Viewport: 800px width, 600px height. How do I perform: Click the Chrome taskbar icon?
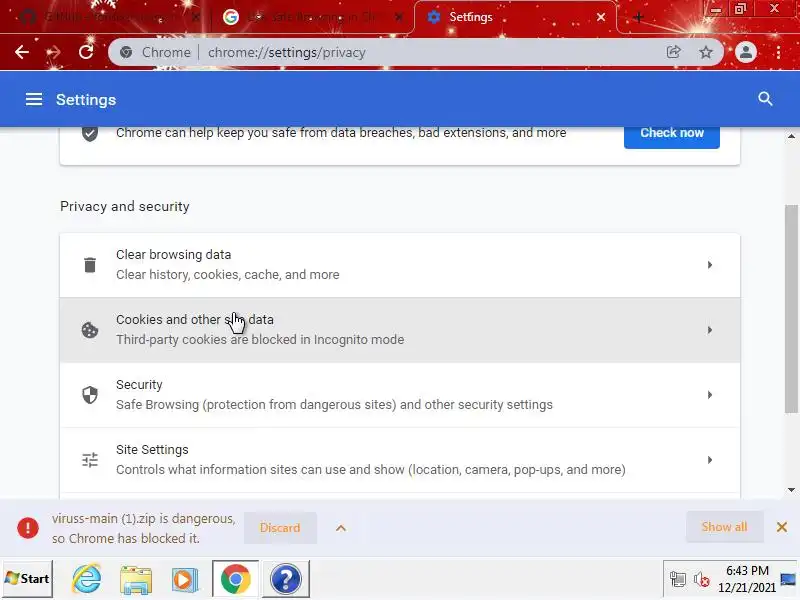coord(235,579)
